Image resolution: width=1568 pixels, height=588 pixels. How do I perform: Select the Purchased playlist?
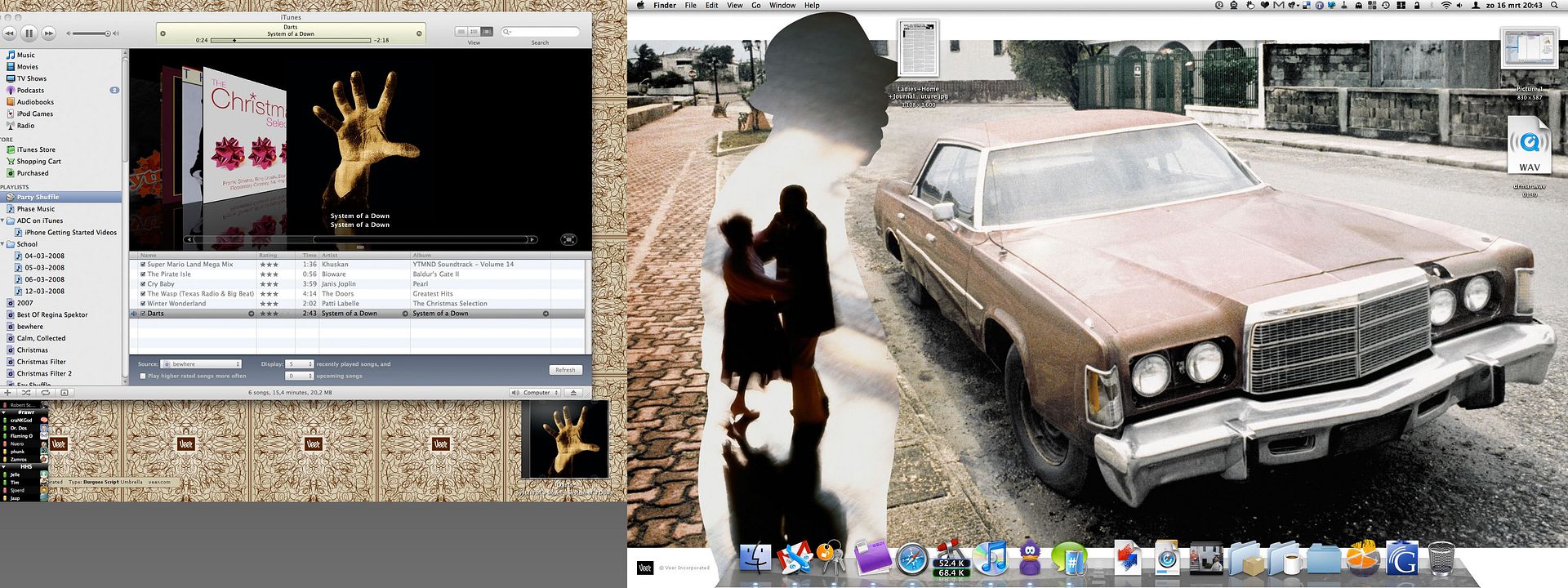33,173
